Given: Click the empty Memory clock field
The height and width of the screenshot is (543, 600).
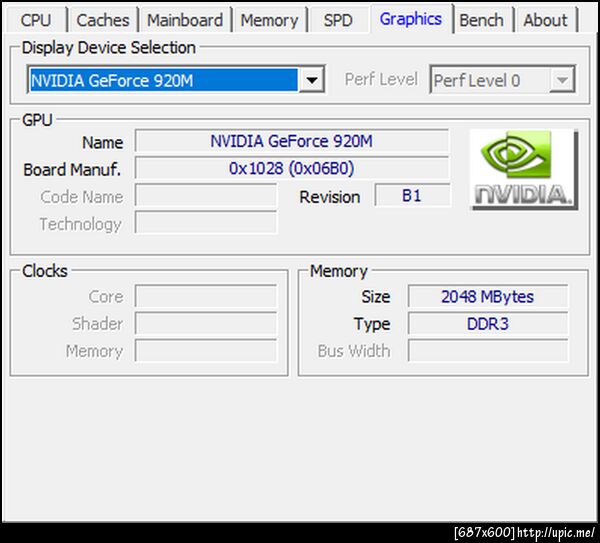Looking at the screenshot, I should click(x=206, y=351).
